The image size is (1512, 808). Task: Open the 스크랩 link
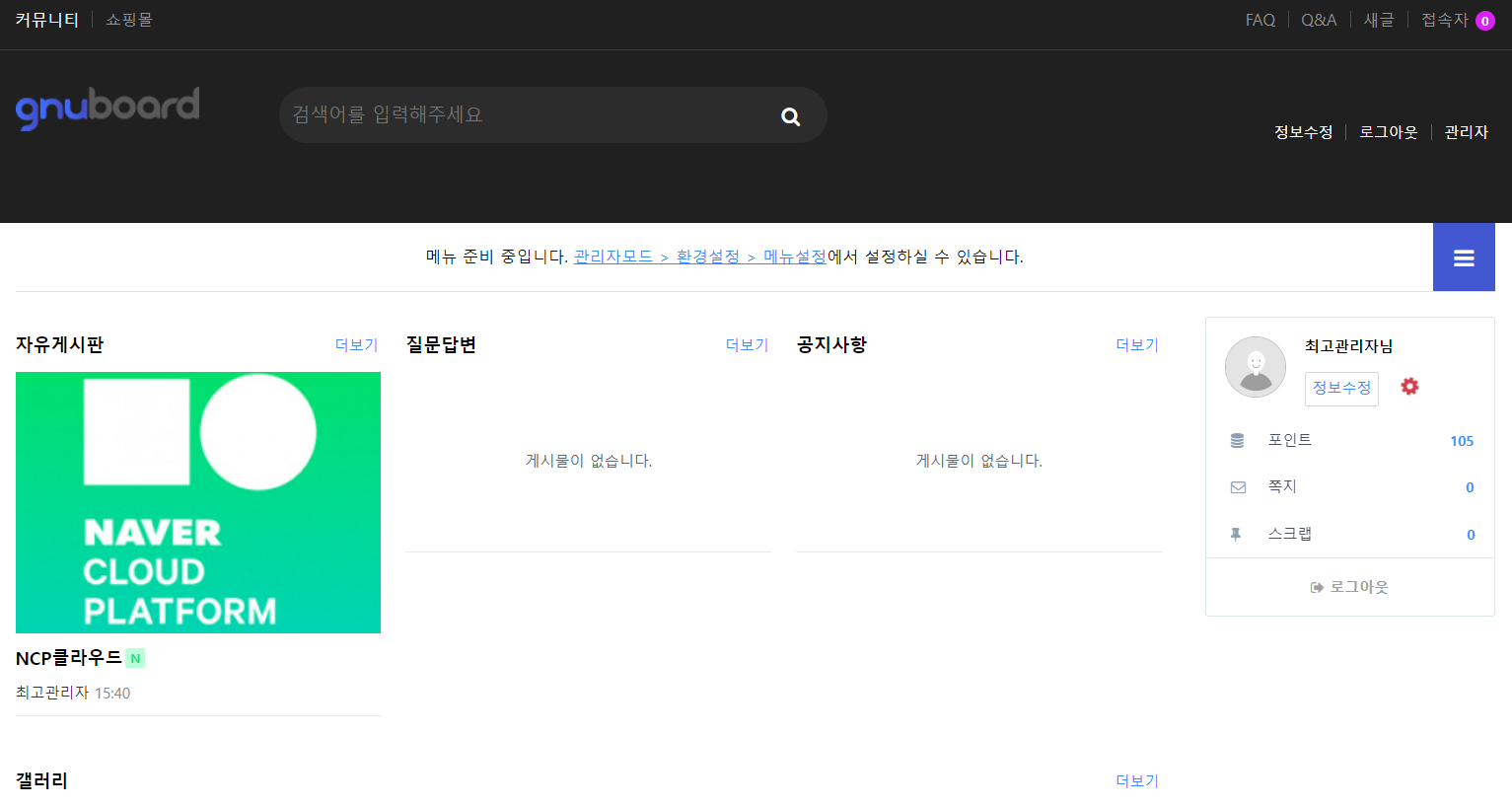1290,534
